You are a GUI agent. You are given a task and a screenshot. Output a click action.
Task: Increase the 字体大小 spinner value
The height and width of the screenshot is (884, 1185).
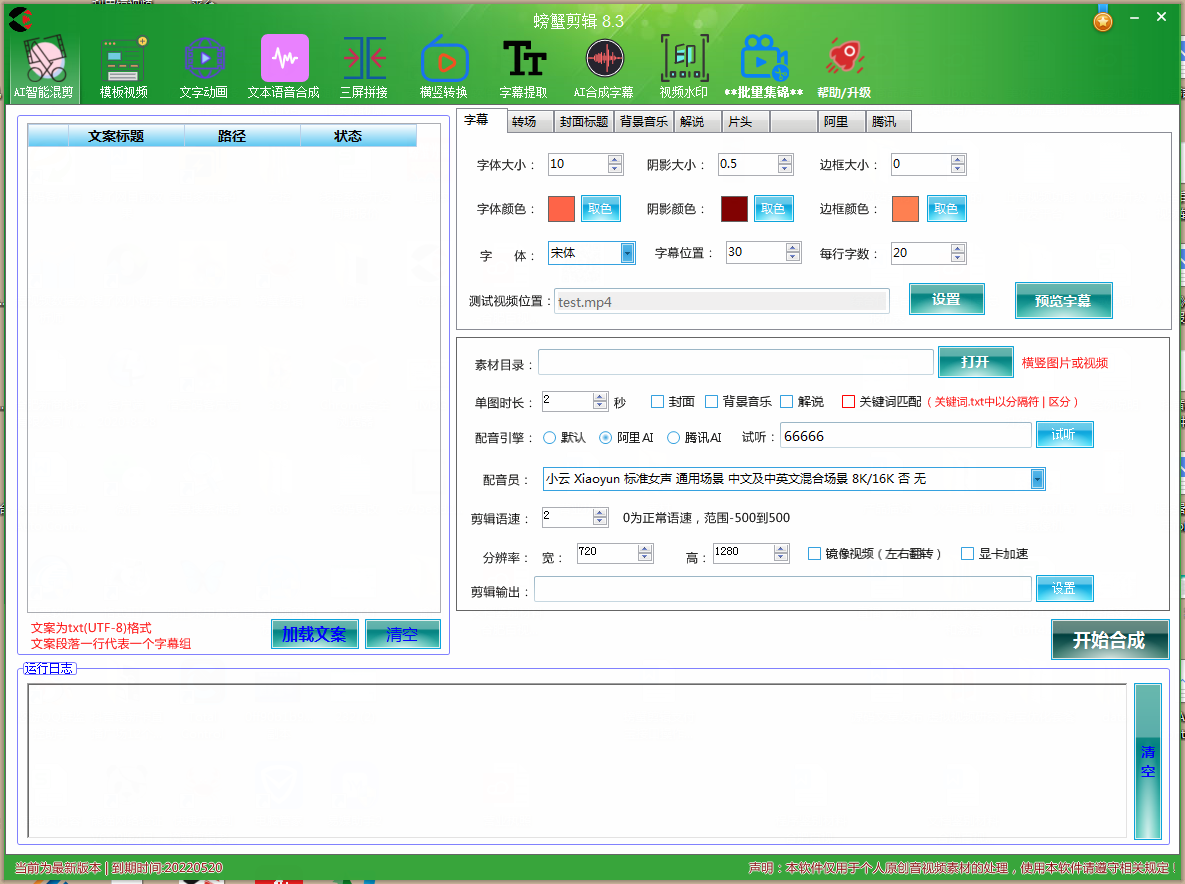click(x=614, y=160)
